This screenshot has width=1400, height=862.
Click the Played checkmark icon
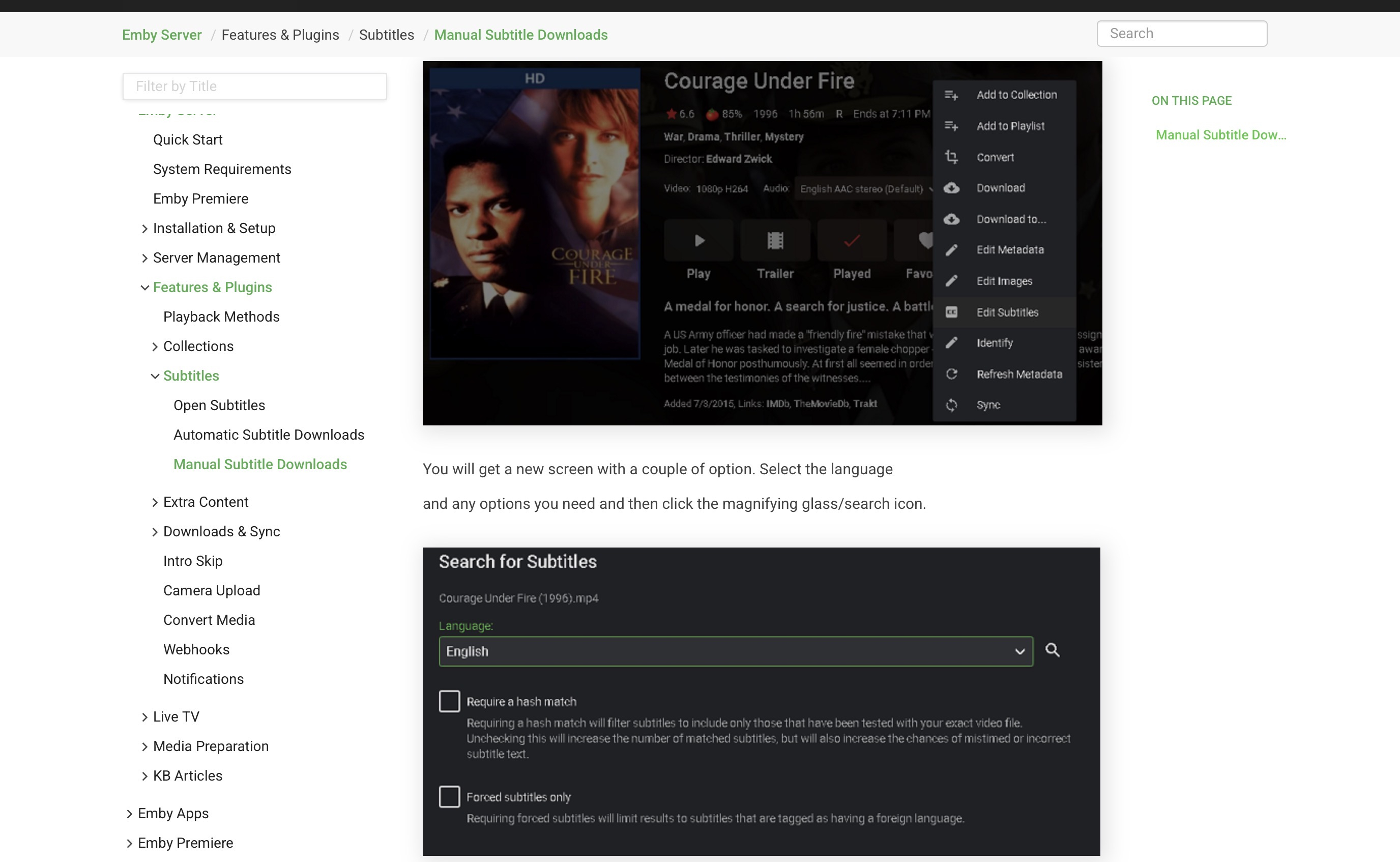point(851,241)
